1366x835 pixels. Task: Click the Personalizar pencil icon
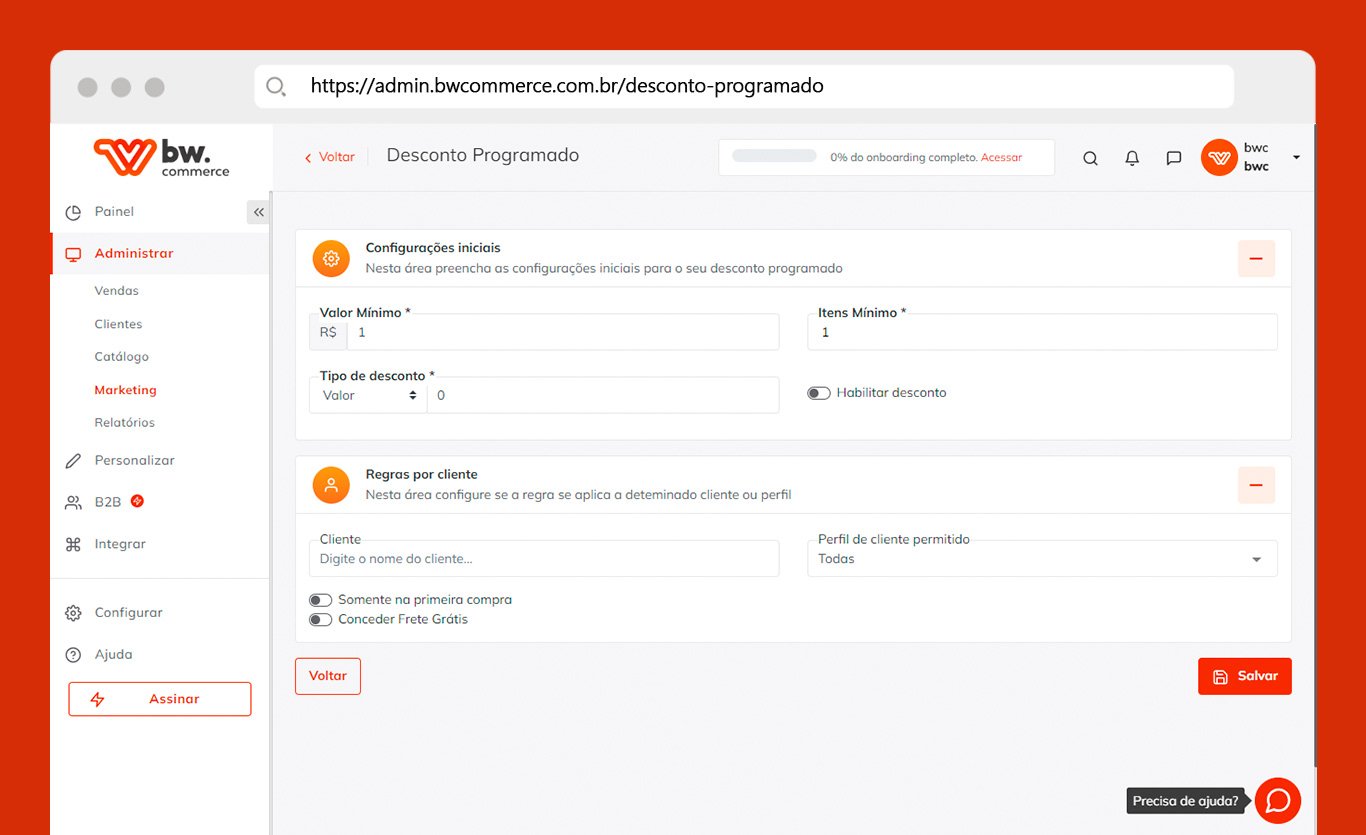pyautogui.click(x=73, y=461)
